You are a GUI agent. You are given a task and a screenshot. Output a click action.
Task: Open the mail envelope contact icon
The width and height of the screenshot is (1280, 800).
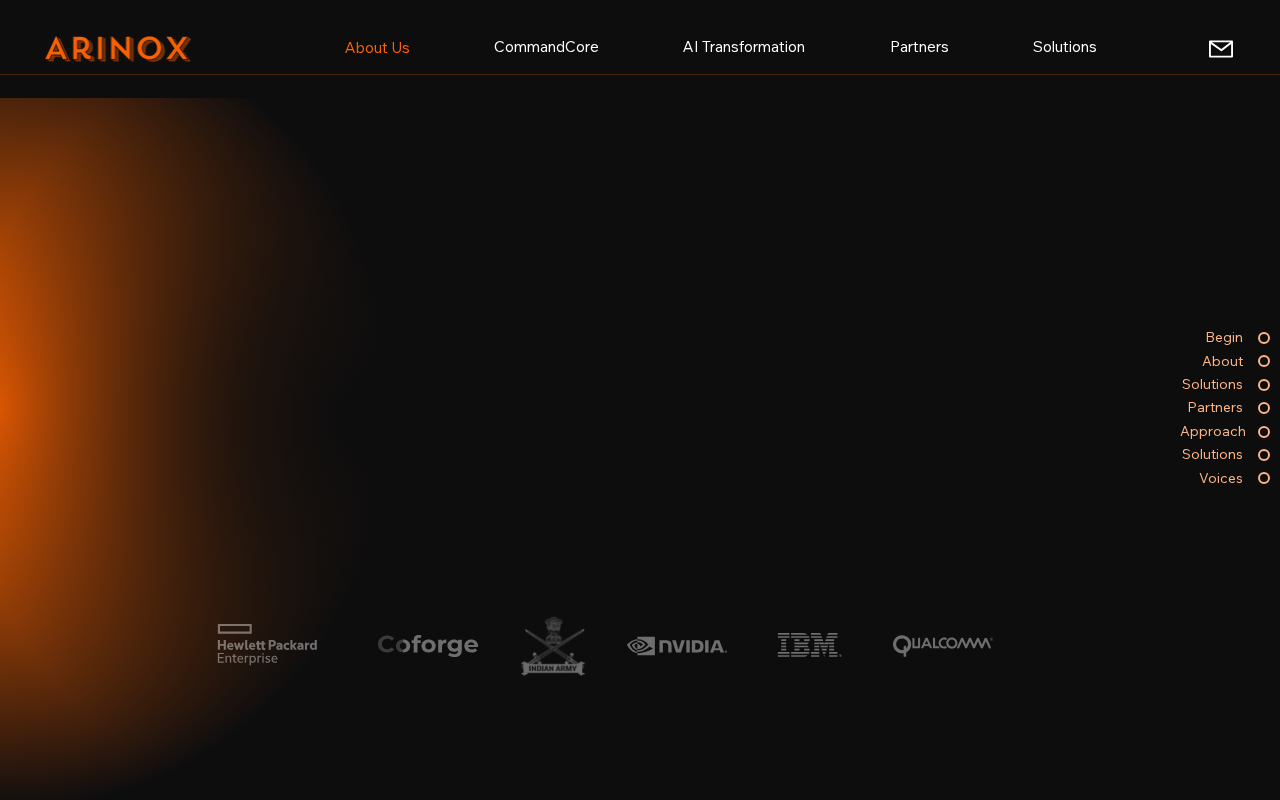[1221, 49]
